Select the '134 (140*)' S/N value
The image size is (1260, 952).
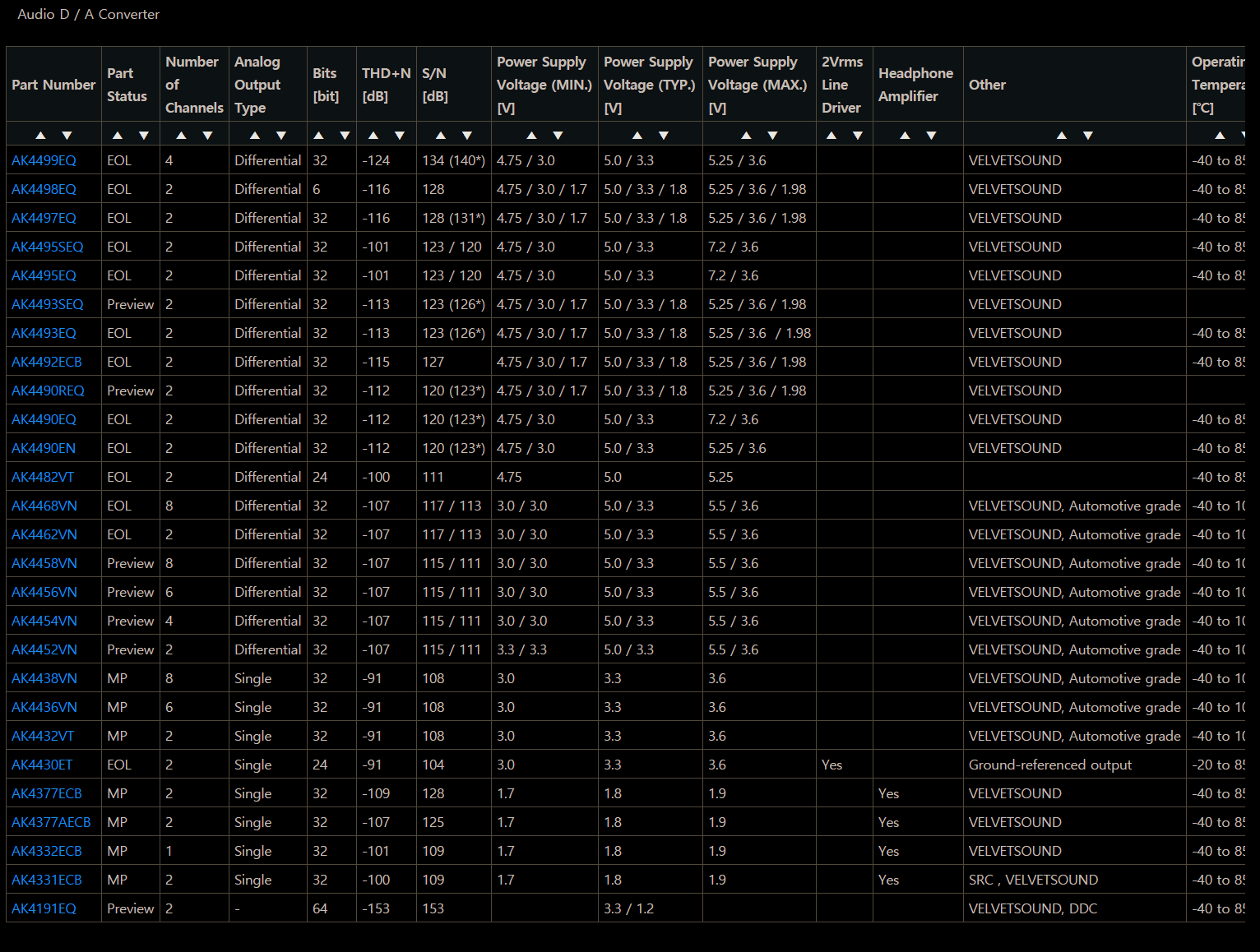(454, 160)
